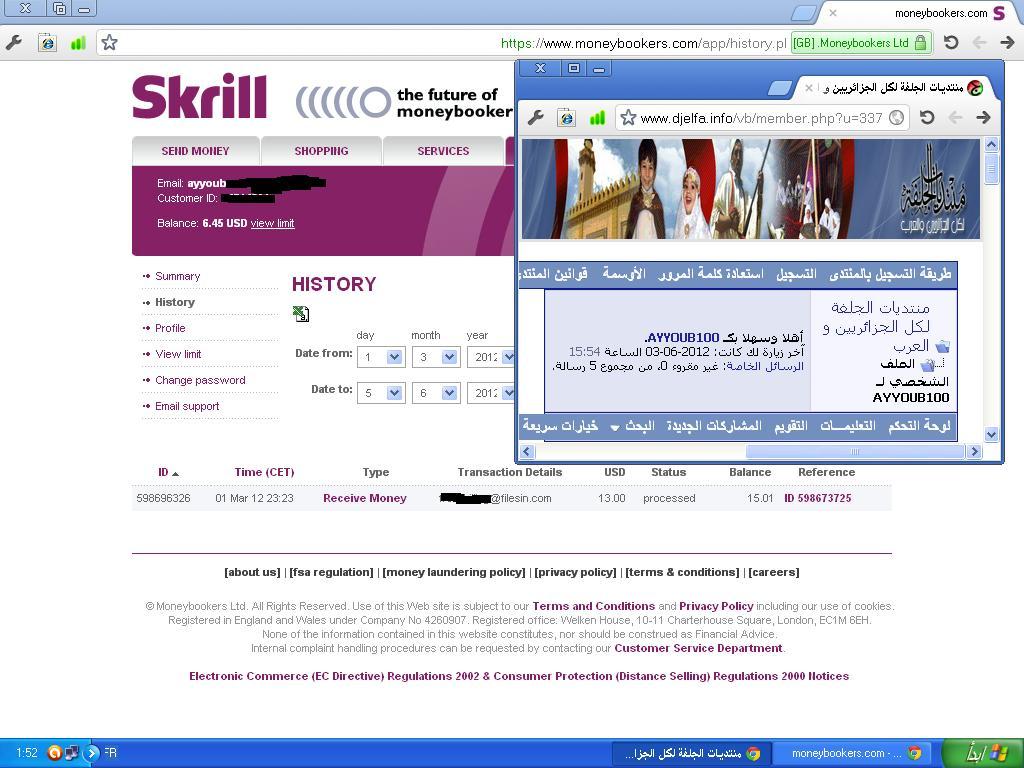Open reference ID 598673725
The width and height of the screenshot is (1024, 768).
(x=818, y=498)
